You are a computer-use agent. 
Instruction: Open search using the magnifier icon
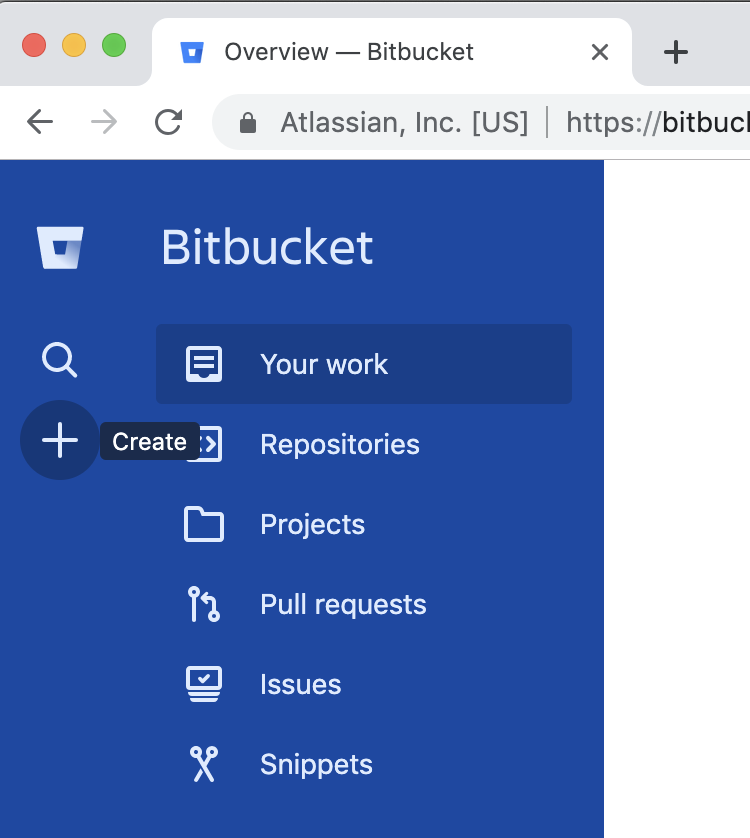click(x=59, y=359)
